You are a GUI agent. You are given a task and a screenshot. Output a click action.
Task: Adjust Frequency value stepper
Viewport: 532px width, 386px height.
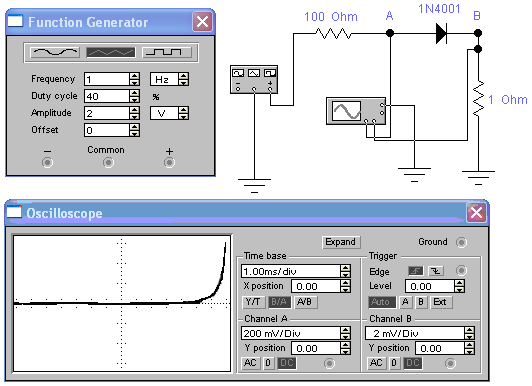pyautogui.click(x=134, y=79)
